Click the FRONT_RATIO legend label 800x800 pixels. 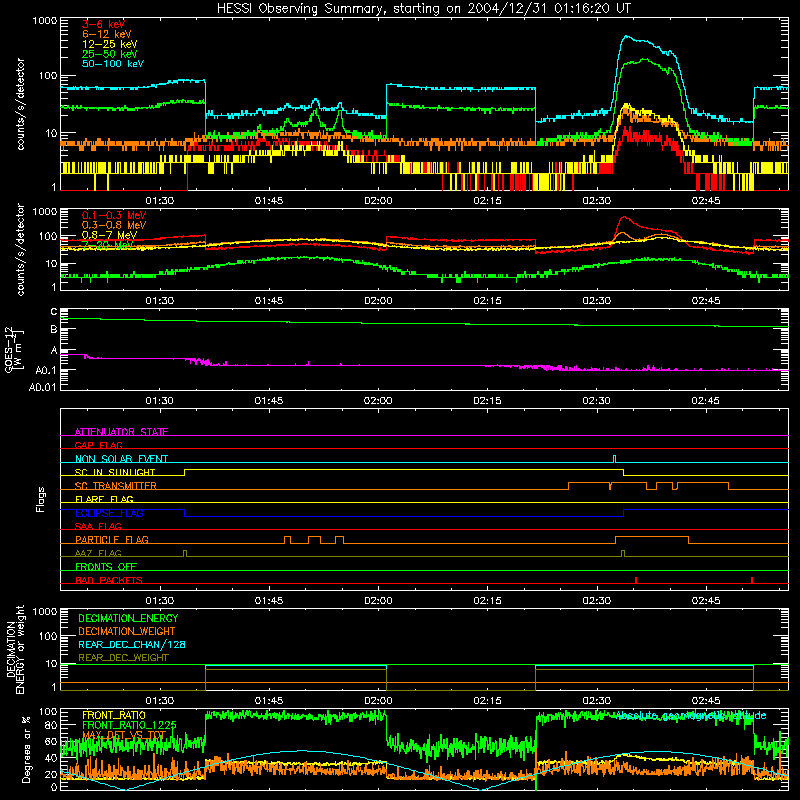point(114,715)
